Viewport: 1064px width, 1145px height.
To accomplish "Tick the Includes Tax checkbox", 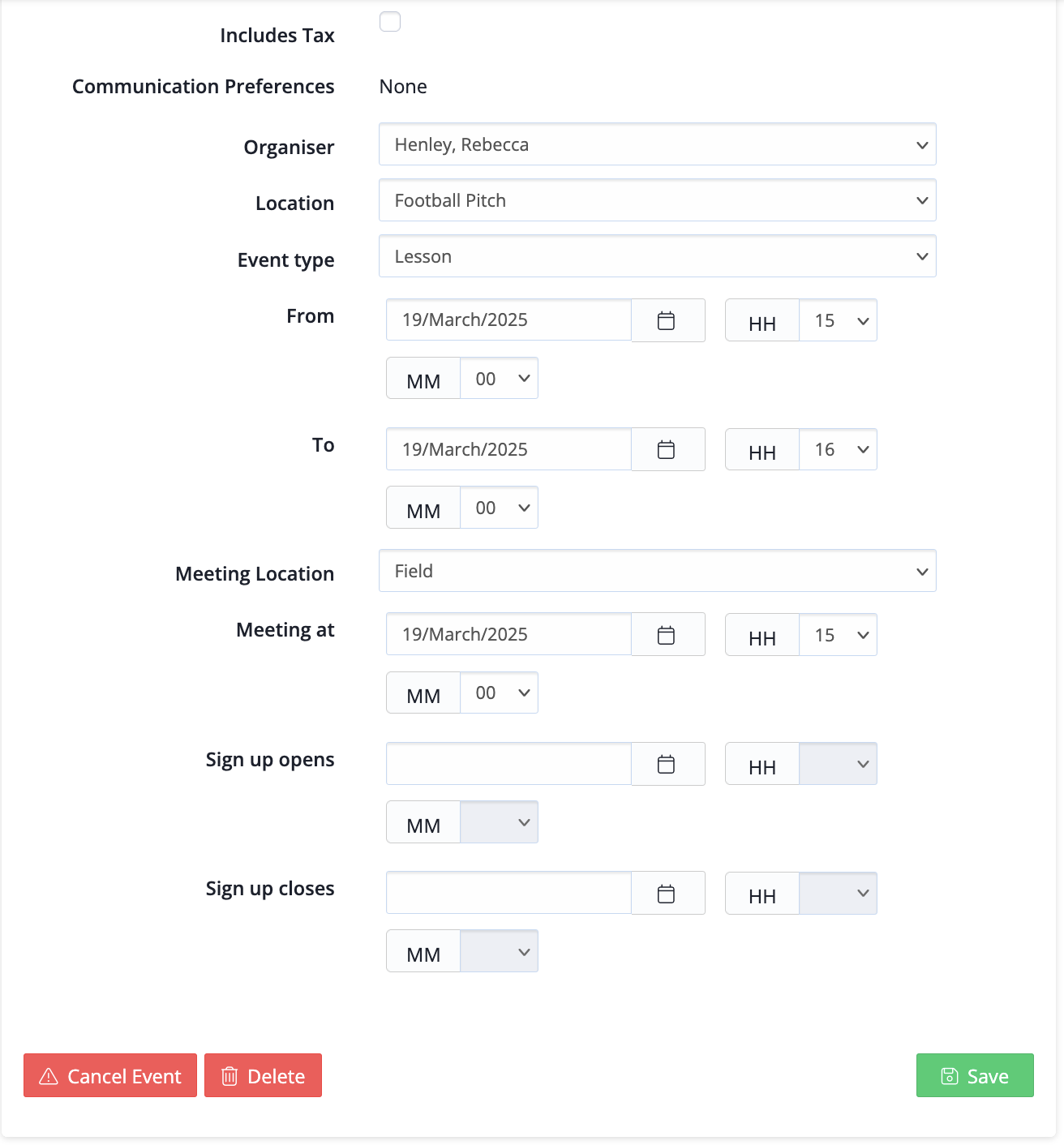I will 390,21.
